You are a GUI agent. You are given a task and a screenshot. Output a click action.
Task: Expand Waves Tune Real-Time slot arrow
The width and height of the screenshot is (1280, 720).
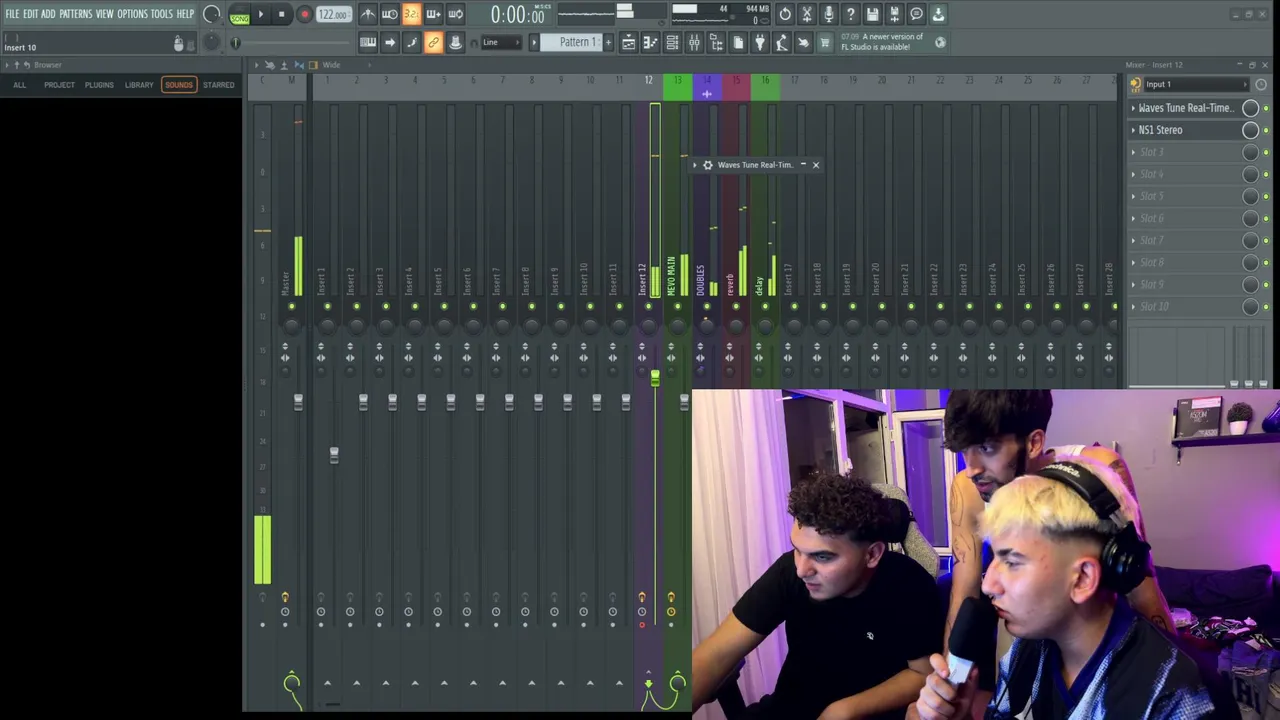(1133, 108)
